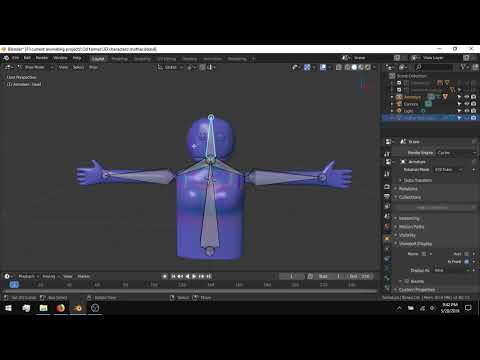
Task: Jump to the timeline start frame
Action: (x=173, y=276)
